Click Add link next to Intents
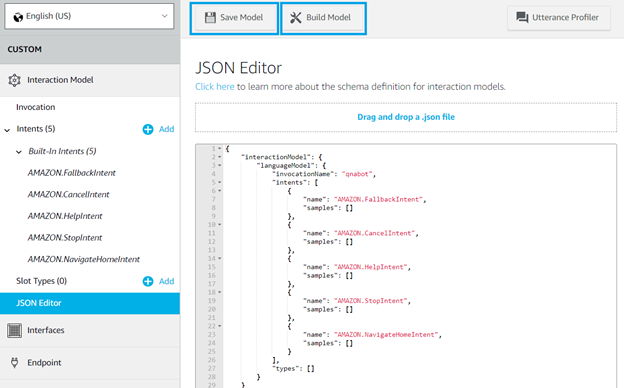 166,129
